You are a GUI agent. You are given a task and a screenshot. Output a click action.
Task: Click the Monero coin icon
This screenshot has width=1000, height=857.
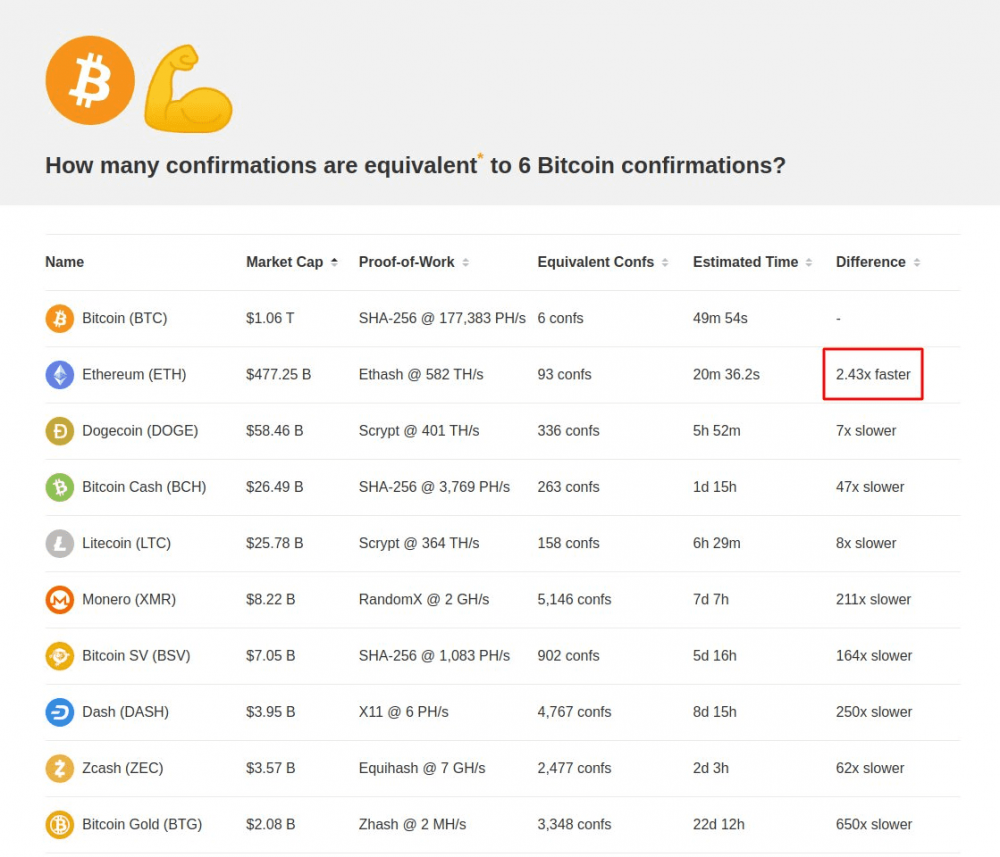tap(60, 600)
